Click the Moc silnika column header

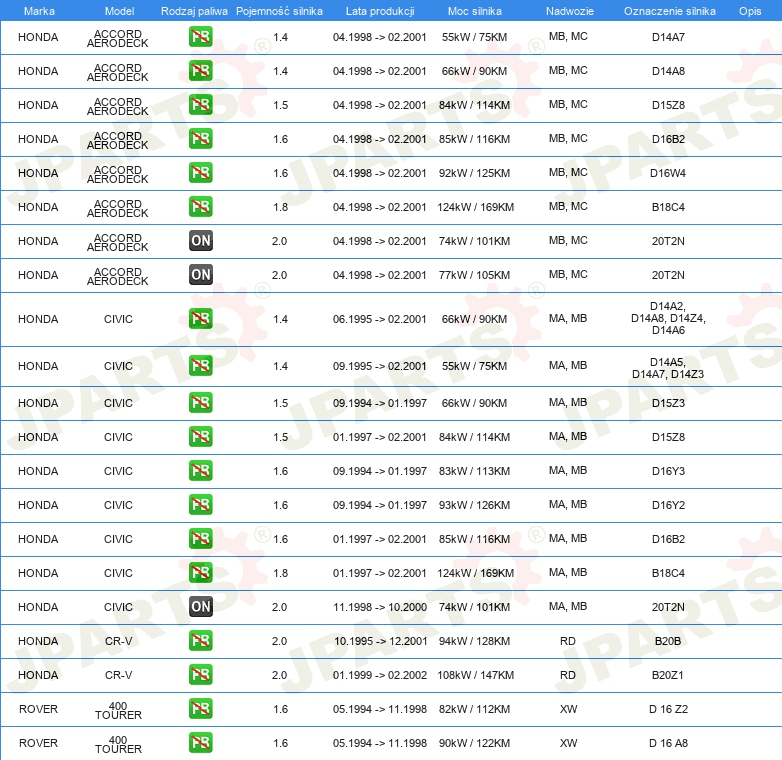pos(474,11)
